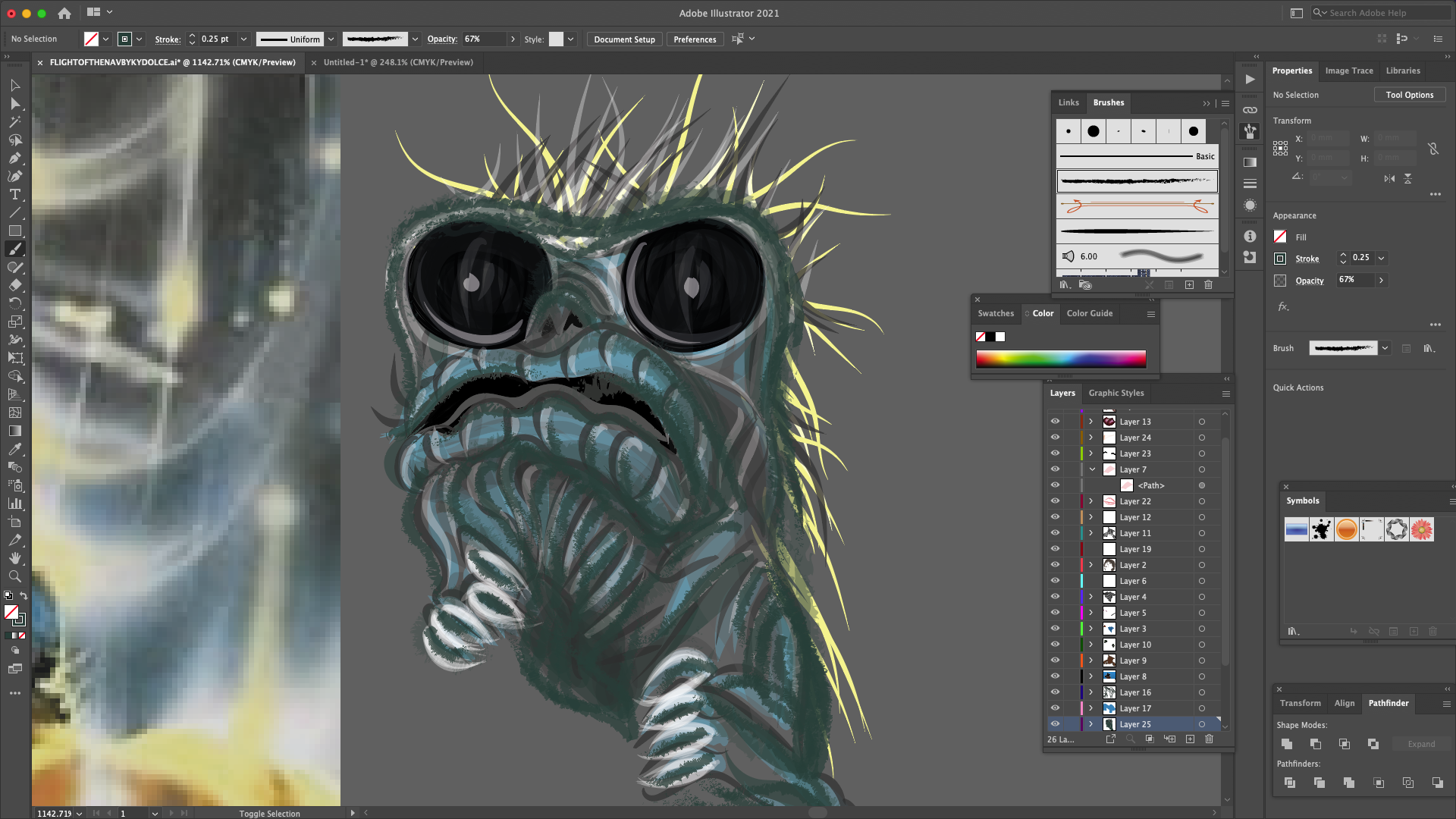Open the Uniform stroke profile dropdown
1456x819 pixels.
pyautogui.click(x=331, y=39)
